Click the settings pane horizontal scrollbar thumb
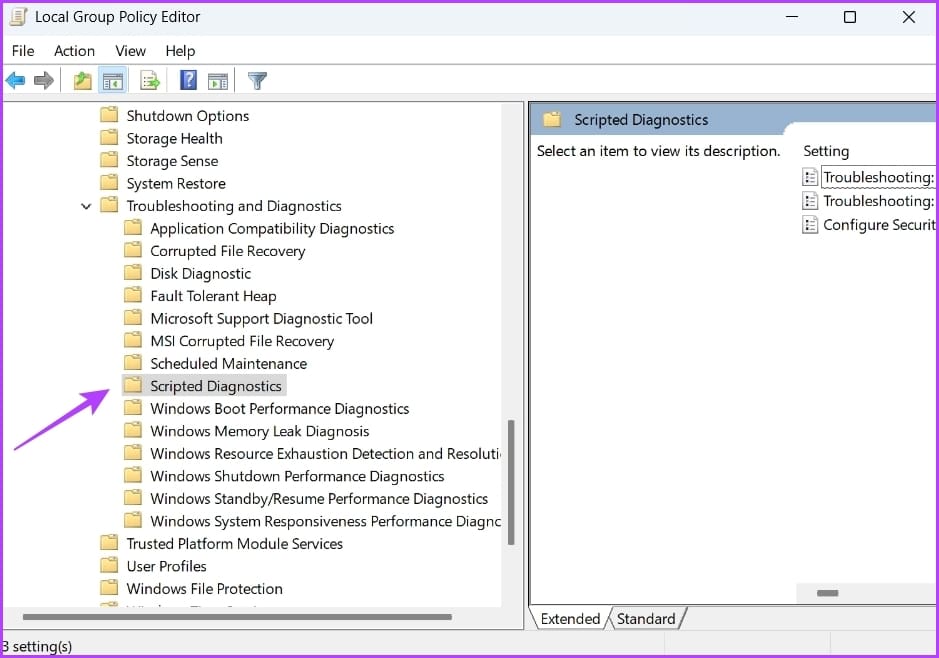This screenshot has width=939, height=658. click(x=827, y=593)
